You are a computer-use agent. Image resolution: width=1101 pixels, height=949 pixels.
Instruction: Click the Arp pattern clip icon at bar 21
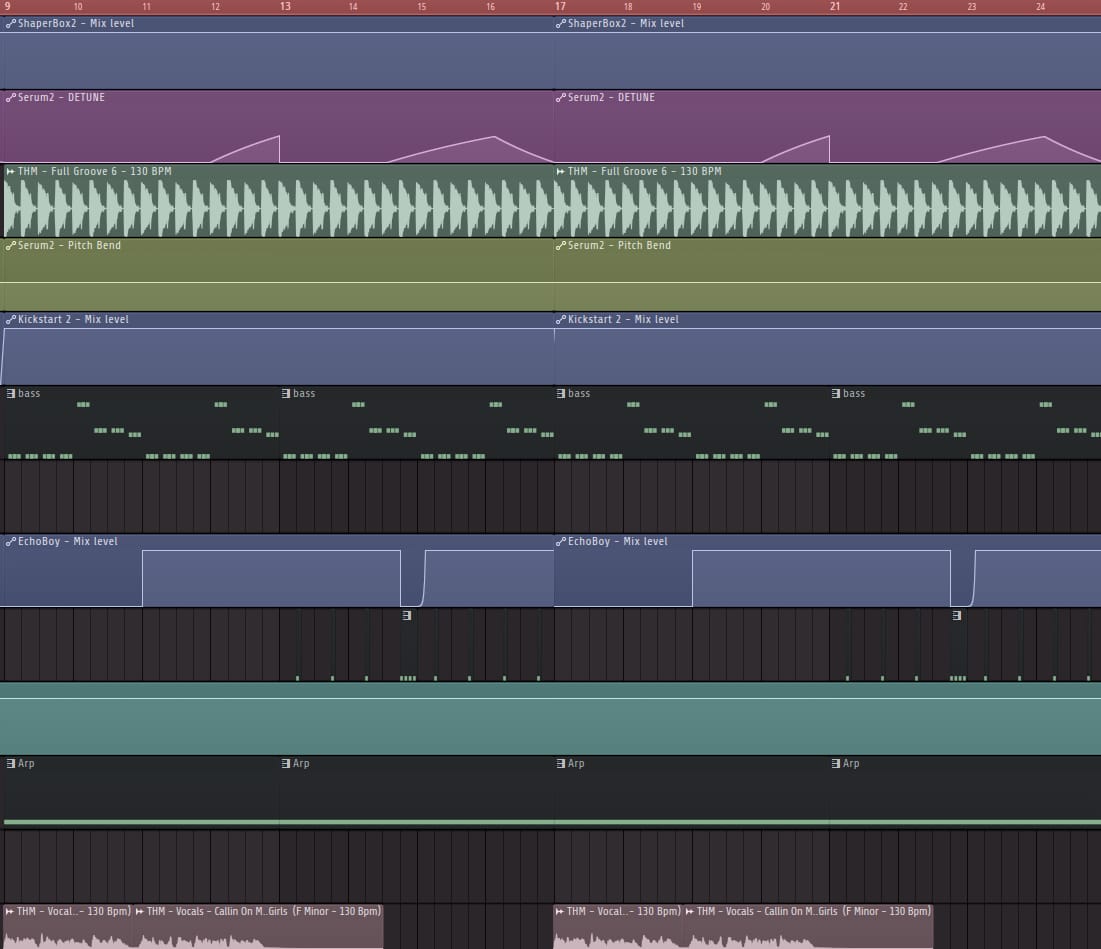836,764
